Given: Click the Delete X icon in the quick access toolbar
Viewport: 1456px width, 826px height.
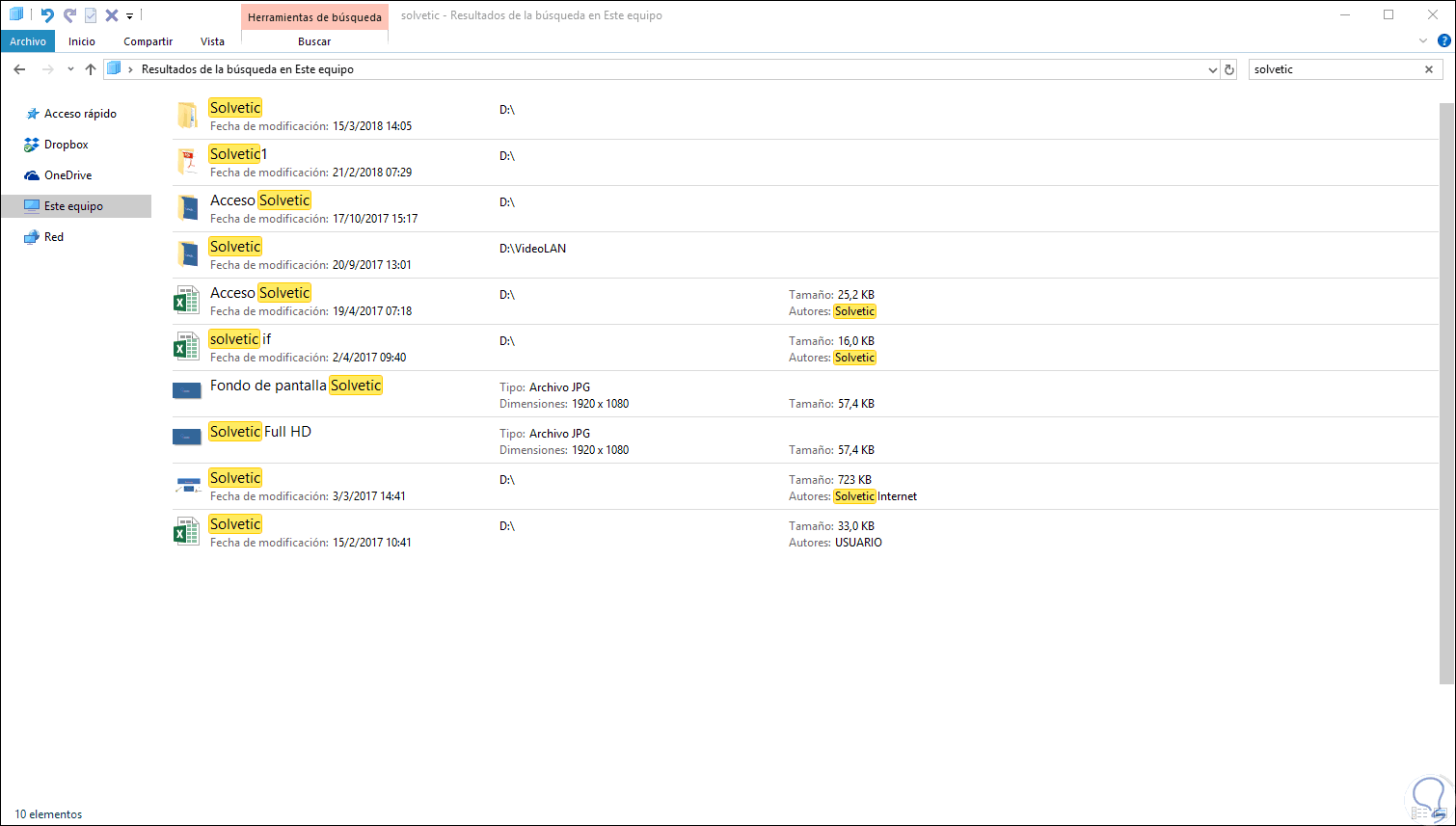Looking at the screenshot, I should 112,15.
